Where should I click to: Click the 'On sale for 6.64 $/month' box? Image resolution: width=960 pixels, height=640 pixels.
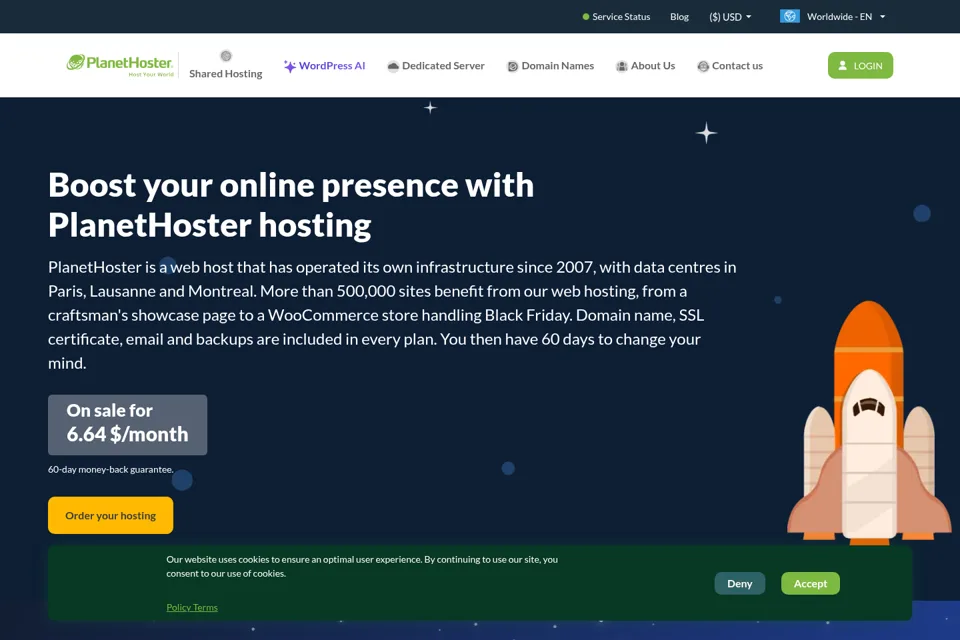(x=127, y=424)
